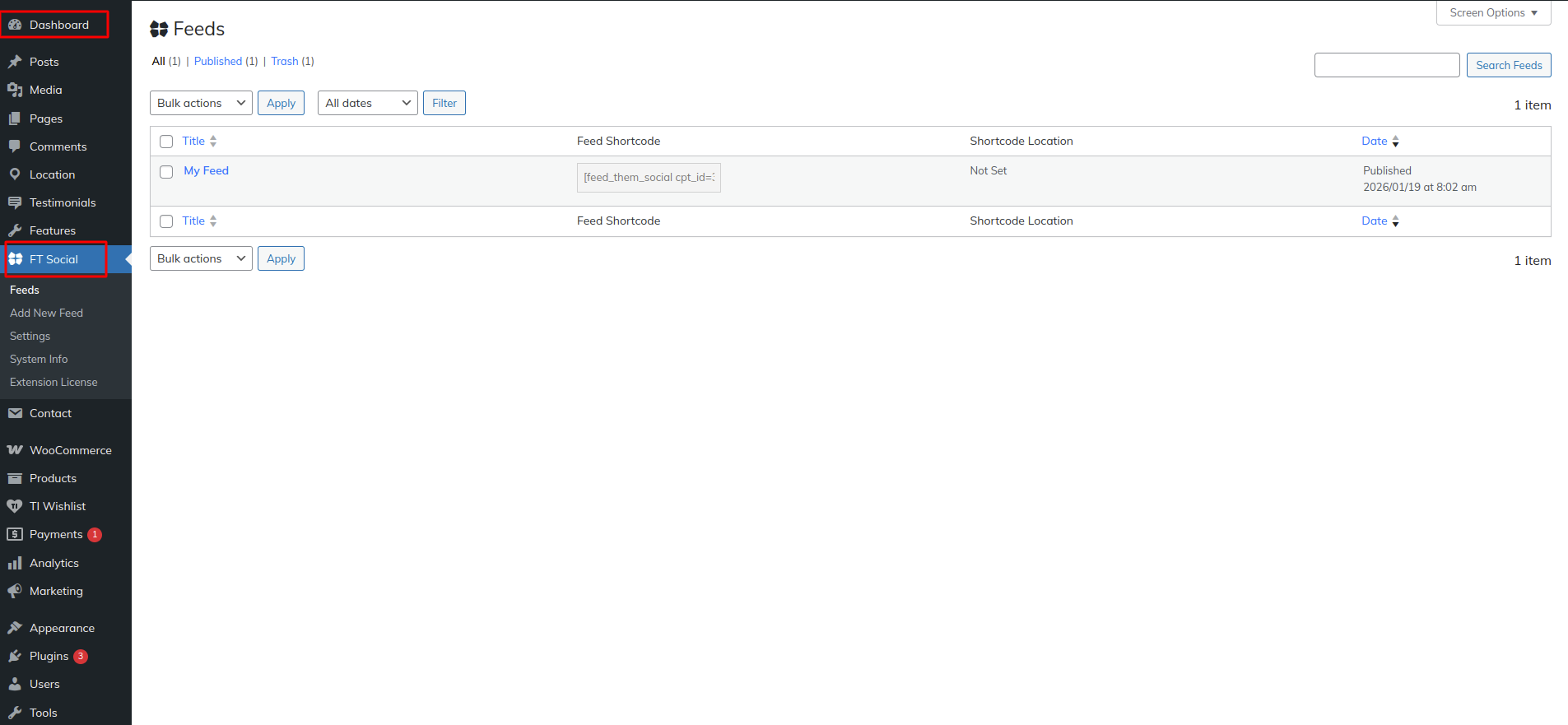1568x725 pixels.
Task: Open Extension License submenu item
Action: pyautogui.click(x=54, y=382)
